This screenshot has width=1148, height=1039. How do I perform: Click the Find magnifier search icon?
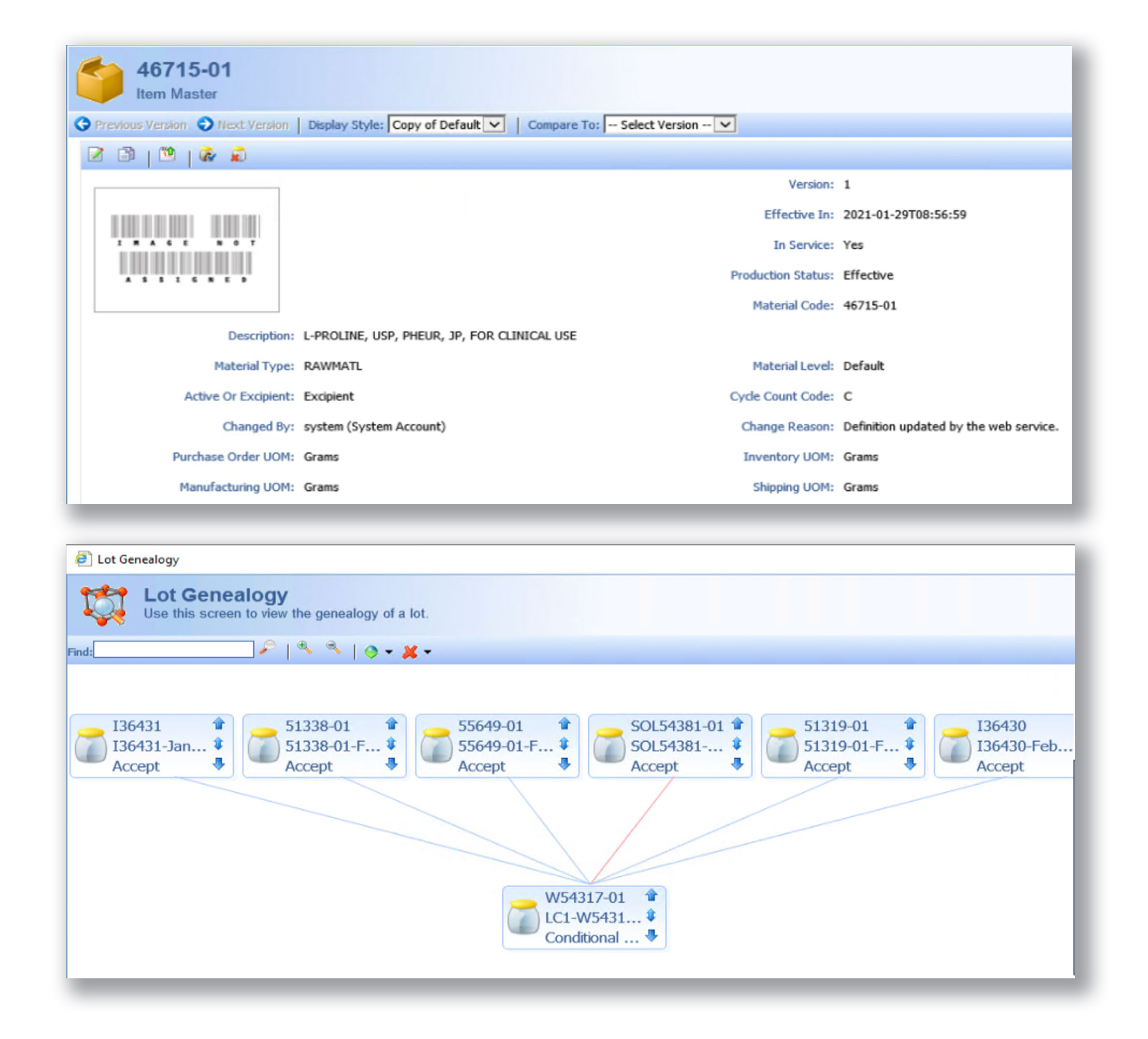267,648
